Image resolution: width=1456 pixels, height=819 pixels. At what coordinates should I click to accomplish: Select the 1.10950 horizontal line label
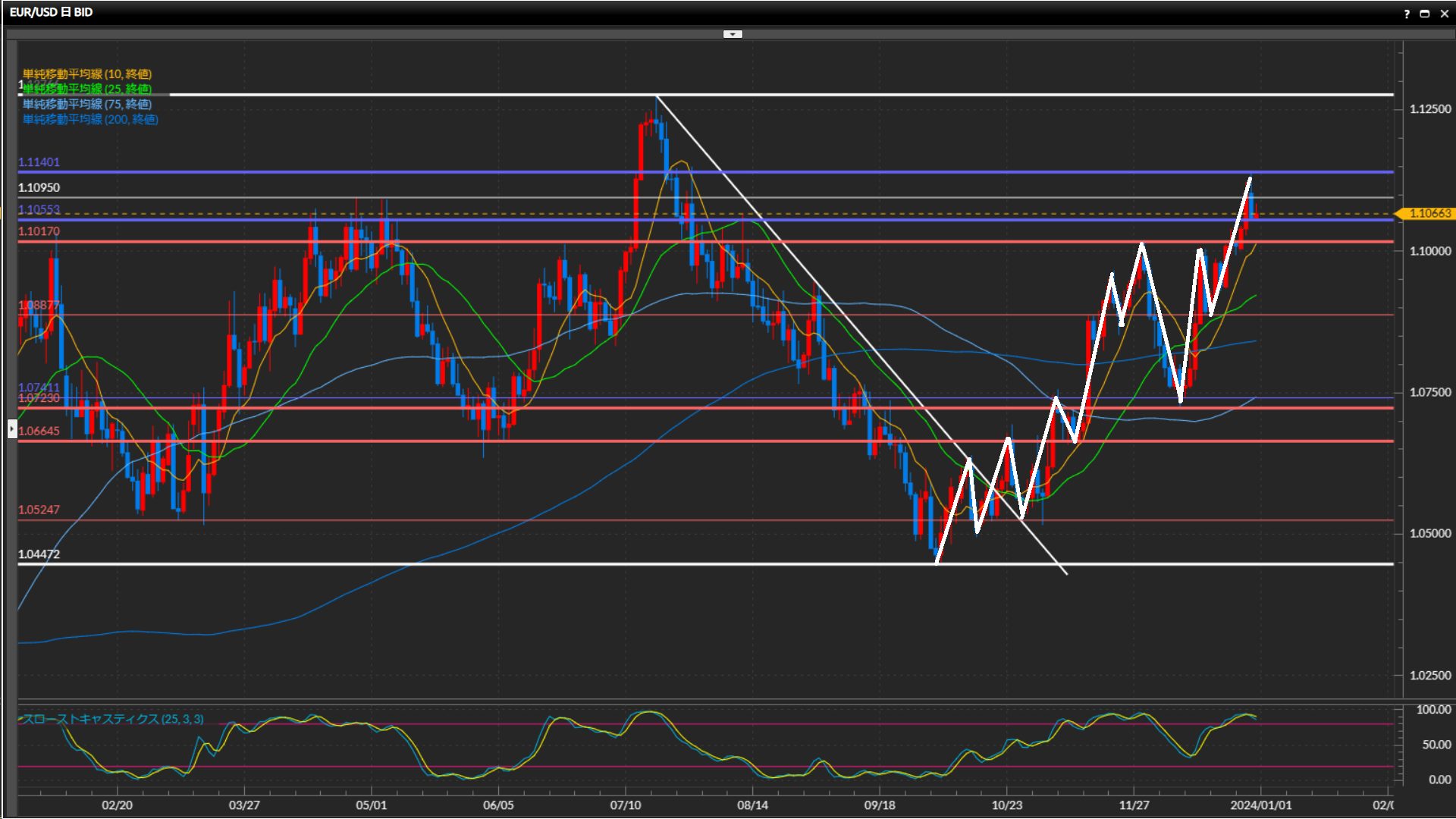(x=39, y=187)
